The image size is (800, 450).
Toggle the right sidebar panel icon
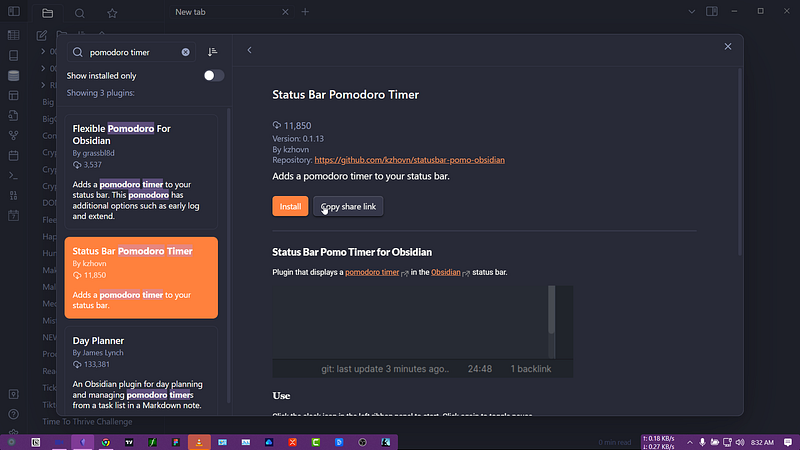pos(712,11)
